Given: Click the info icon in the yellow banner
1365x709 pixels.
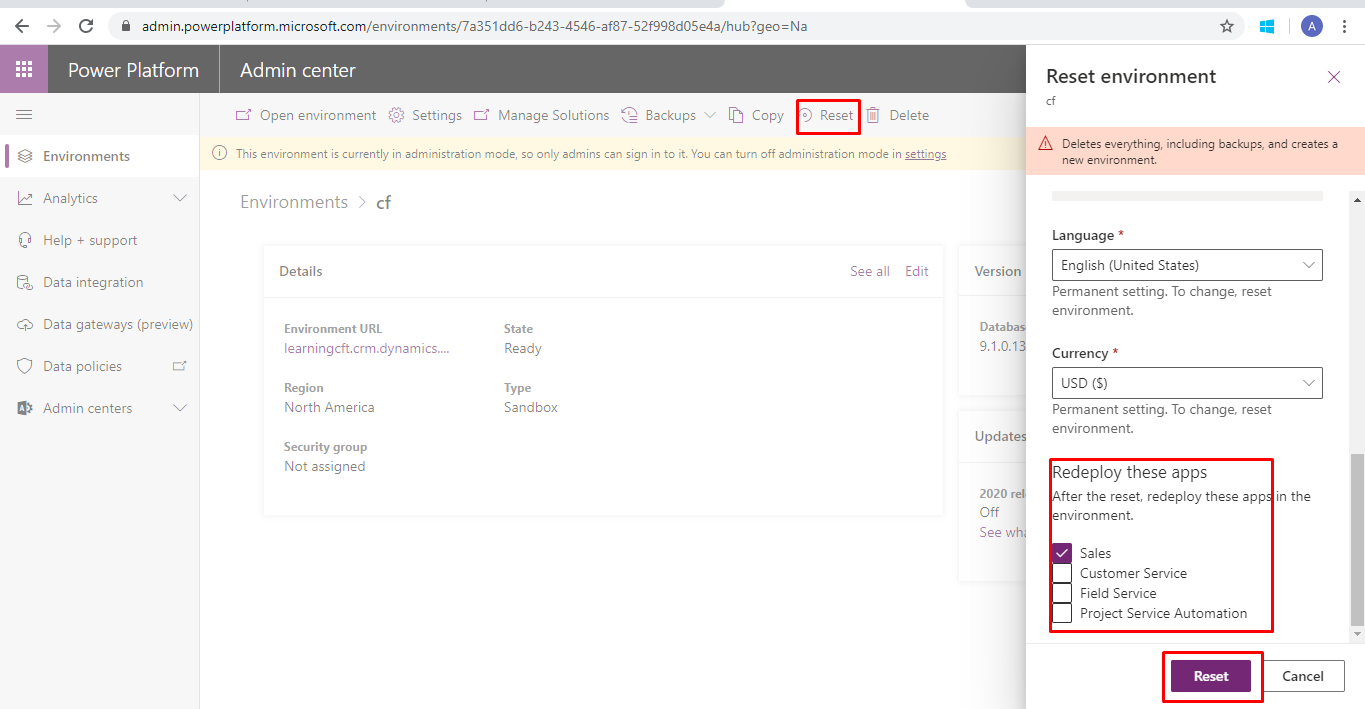Looking at the screenshot, I should point(220,154).
